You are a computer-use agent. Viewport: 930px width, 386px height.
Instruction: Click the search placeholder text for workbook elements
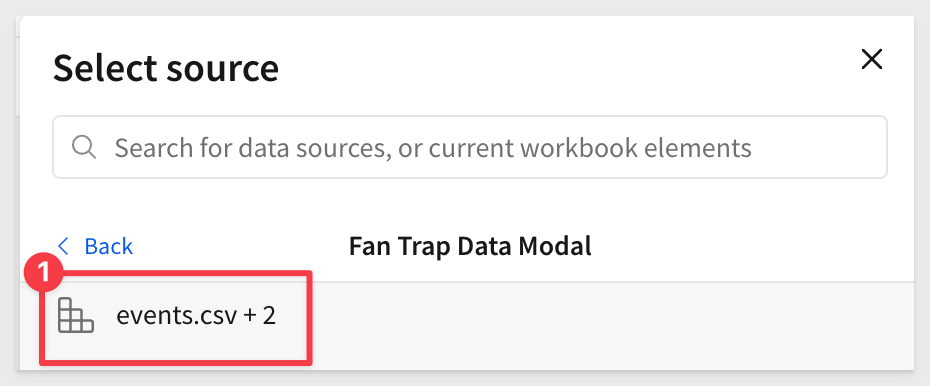(x=433, y=147)
